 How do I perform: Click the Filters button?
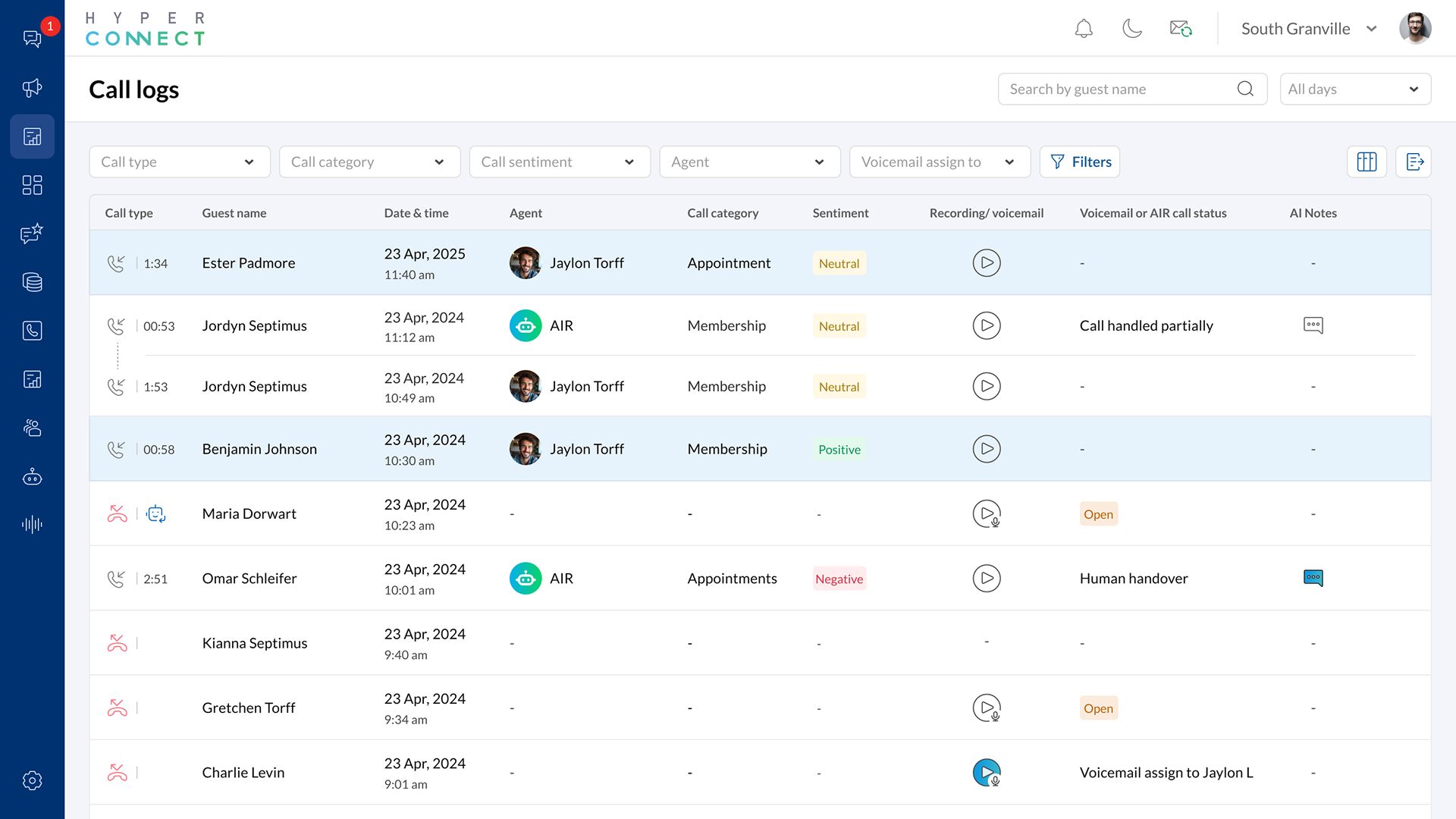pos(1079,162)
